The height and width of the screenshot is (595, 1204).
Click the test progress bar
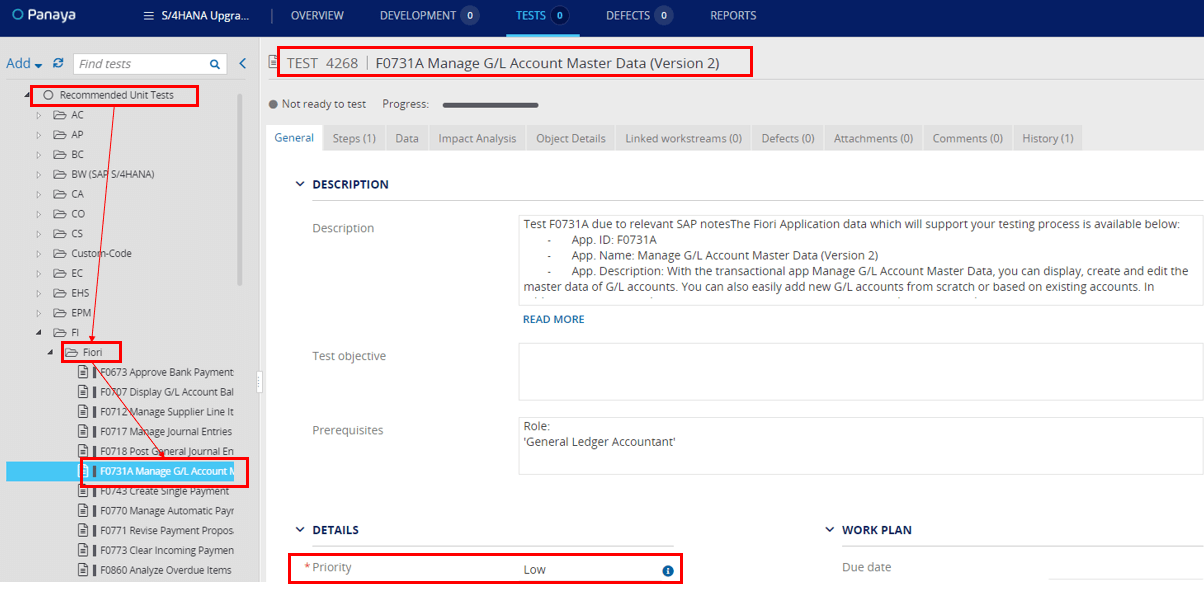(x=491, y=105)
